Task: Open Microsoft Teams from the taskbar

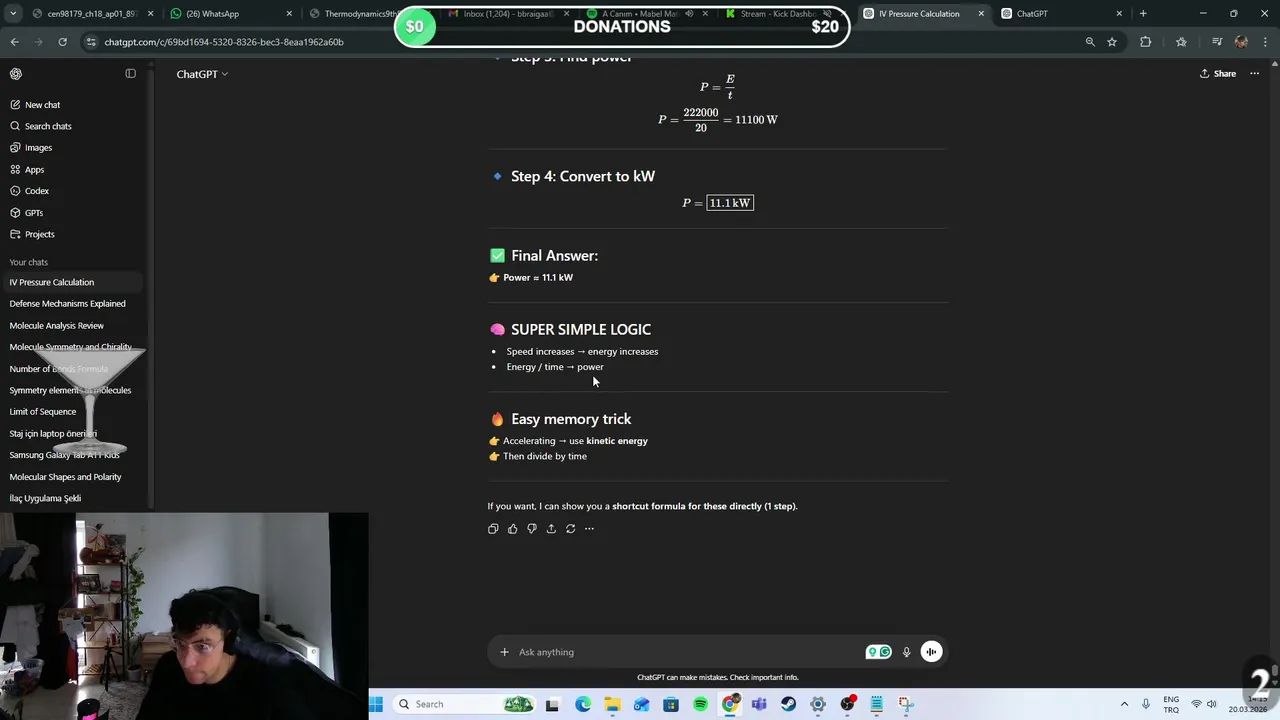Action: [x=759, y=704]
